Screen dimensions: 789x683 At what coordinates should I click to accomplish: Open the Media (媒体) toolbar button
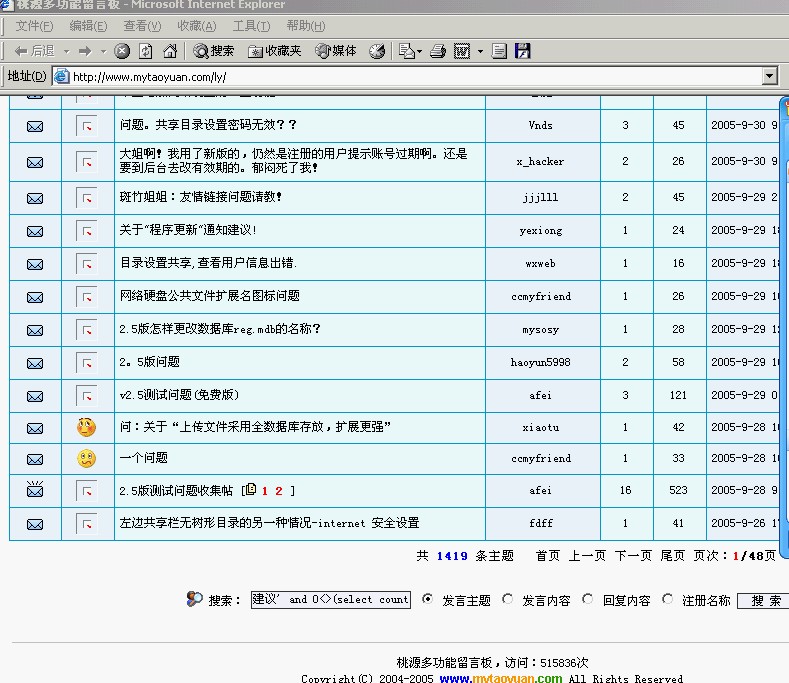pyautogui.click(x=336, y=51)
